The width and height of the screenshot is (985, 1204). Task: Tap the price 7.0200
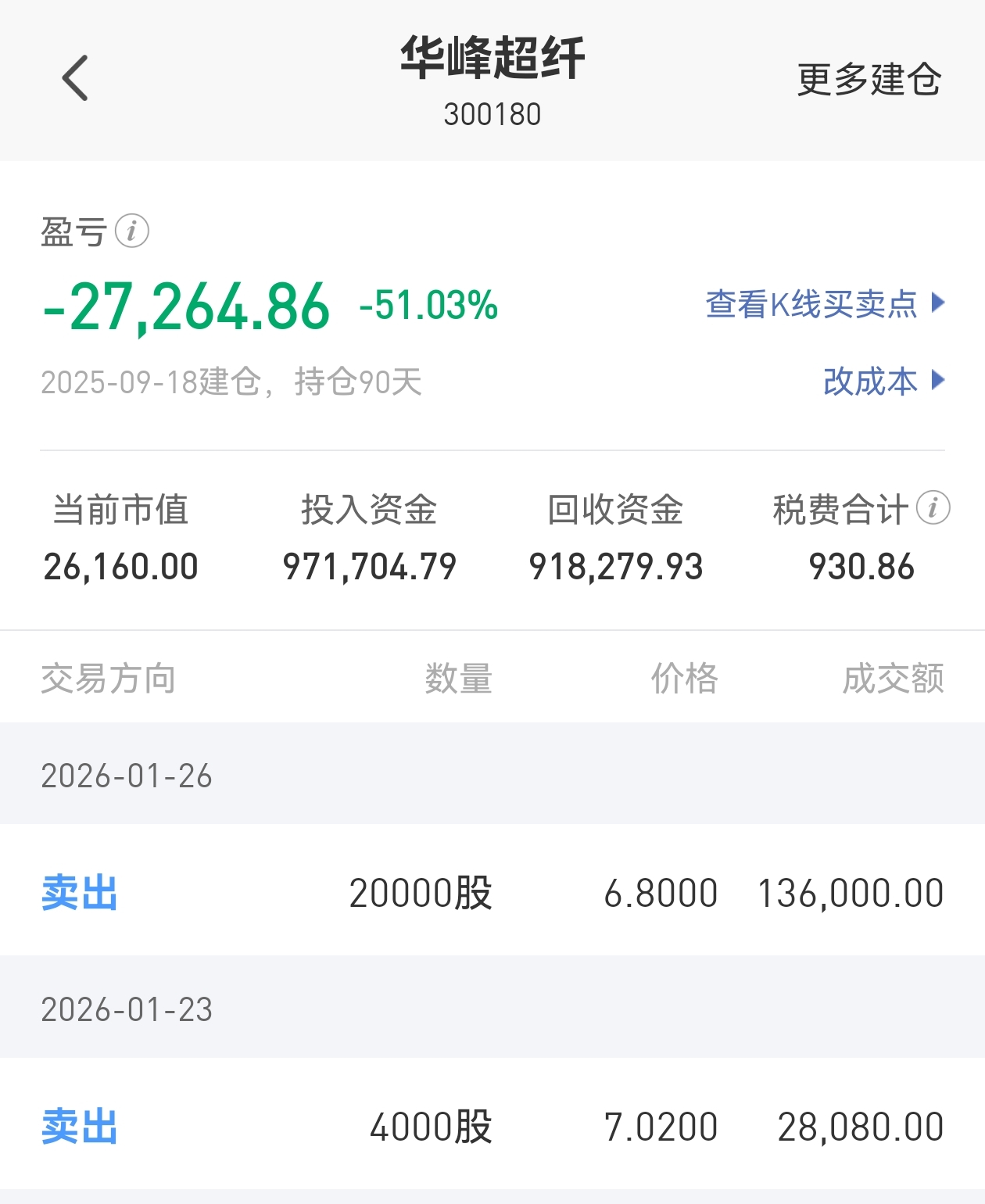coord(661,1127)
